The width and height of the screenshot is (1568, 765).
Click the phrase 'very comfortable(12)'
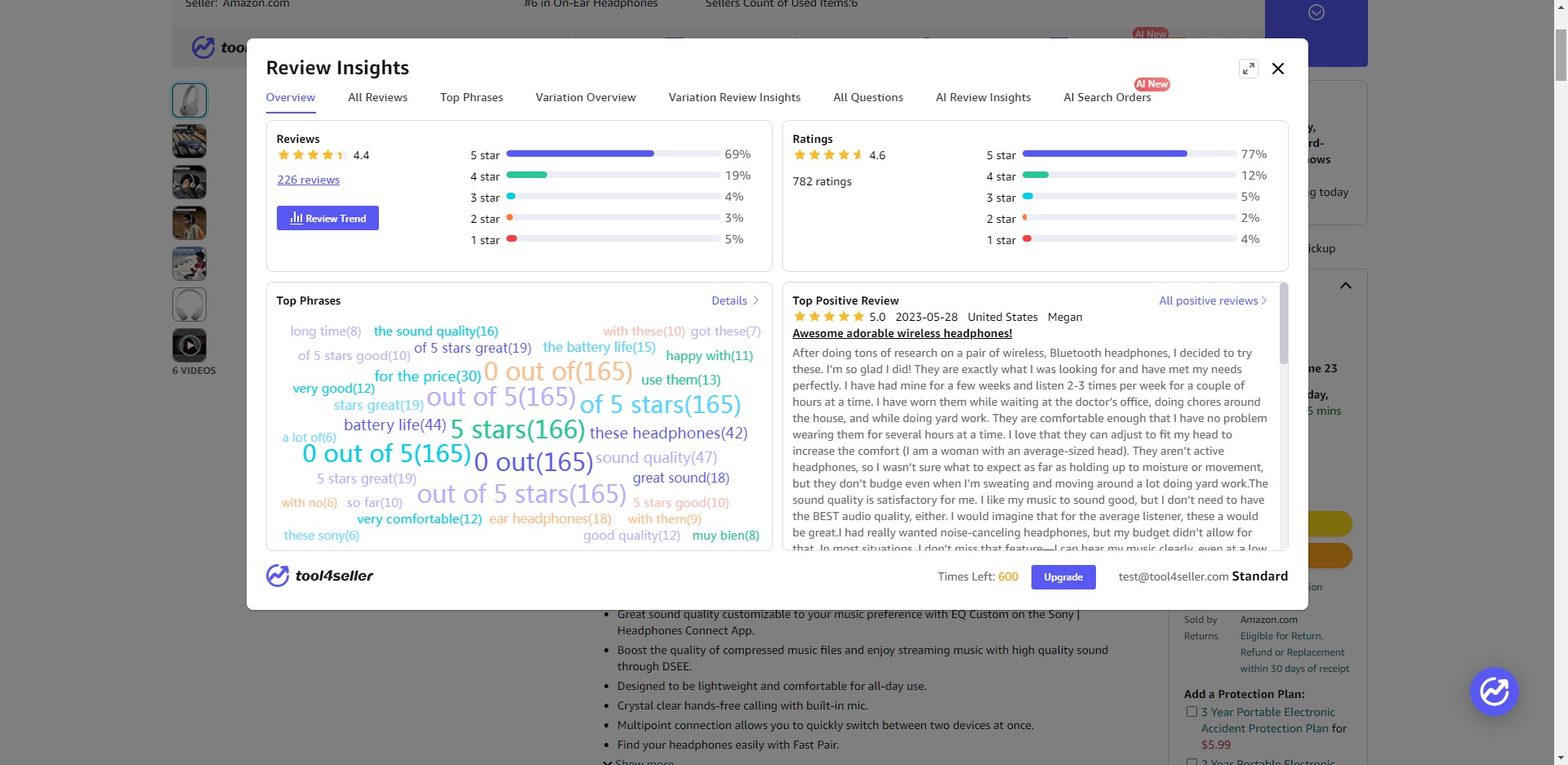tap(419, 518)
